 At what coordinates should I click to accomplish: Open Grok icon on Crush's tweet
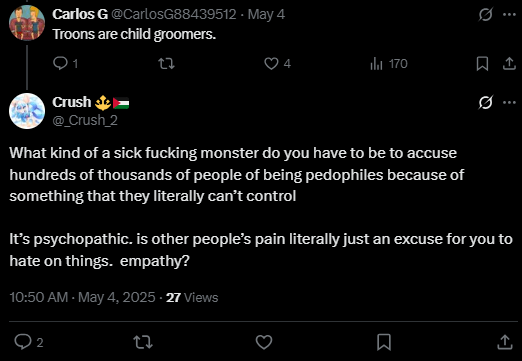tap(485, 102)
